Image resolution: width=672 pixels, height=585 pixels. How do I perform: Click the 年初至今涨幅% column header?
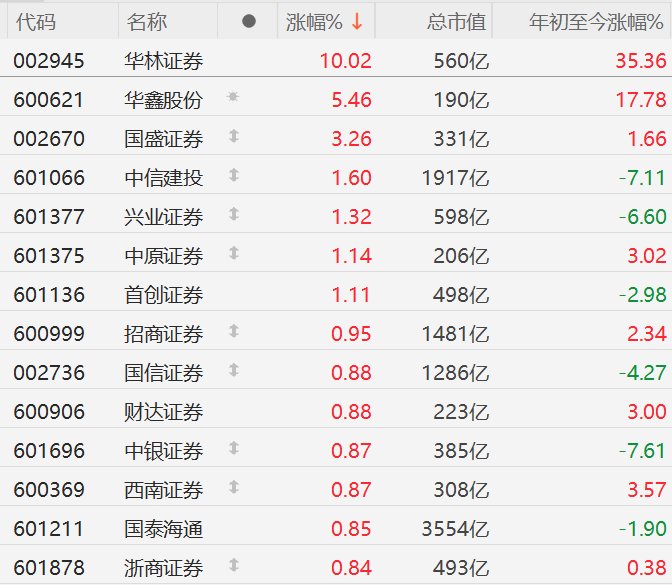point(596,22)
